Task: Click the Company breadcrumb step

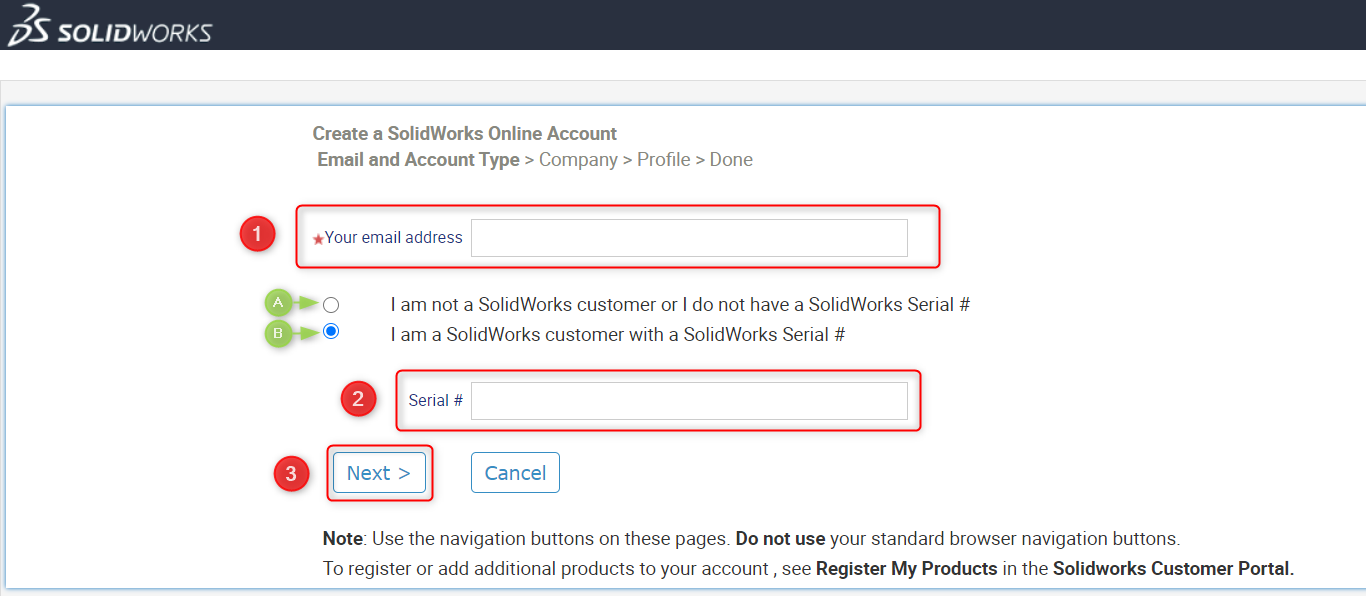Action: click(x=578, y=159)
